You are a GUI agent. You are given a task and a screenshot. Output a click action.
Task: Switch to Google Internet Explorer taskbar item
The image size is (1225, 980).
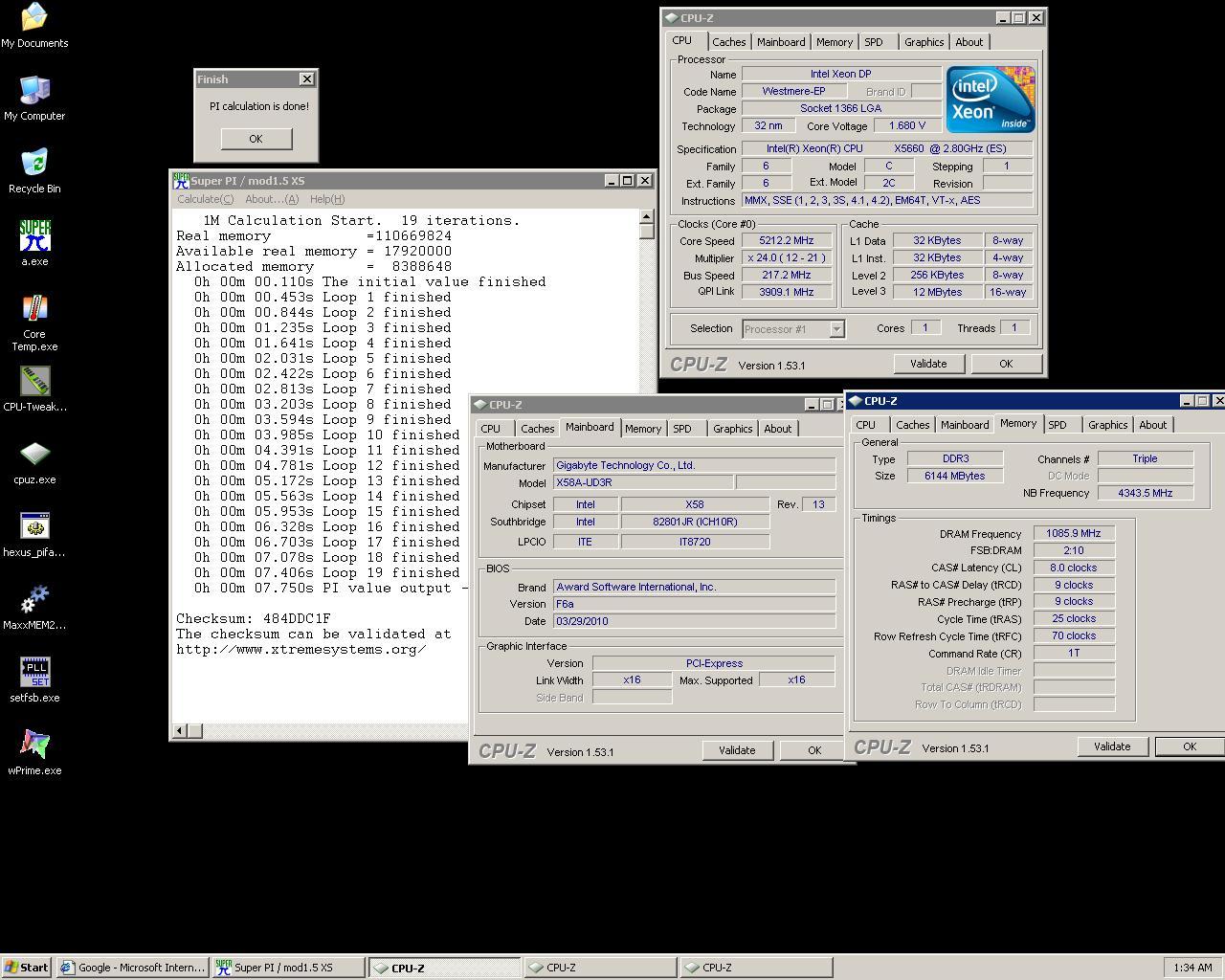pyautogui.click(x=133, y=968)
